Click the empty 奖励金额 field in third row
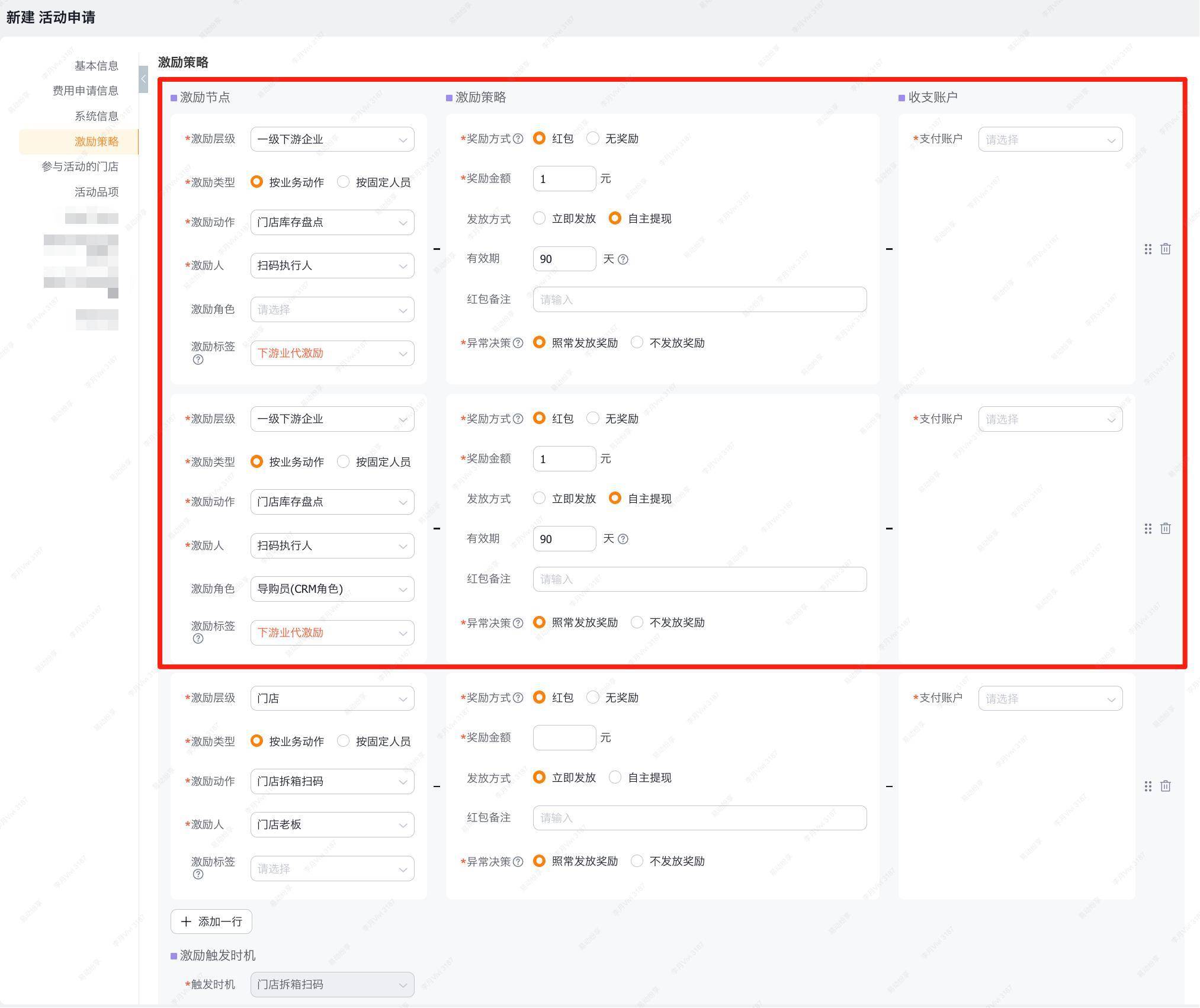The width and height of the screenshot is (1200, 1008). pos(564,737)
